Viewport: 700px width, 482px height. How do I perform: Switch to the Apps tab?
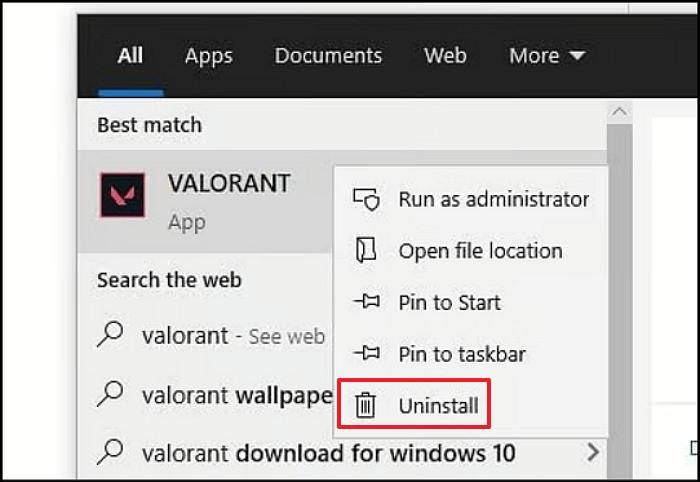pyautogui.click(x=208, y=56)
